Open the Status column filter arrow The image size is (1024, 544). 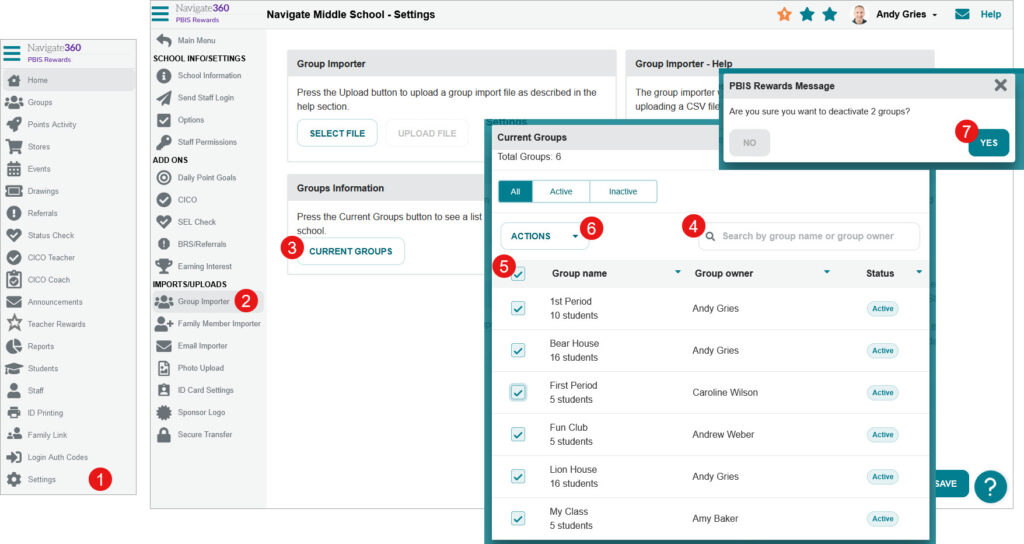point(918,272)
